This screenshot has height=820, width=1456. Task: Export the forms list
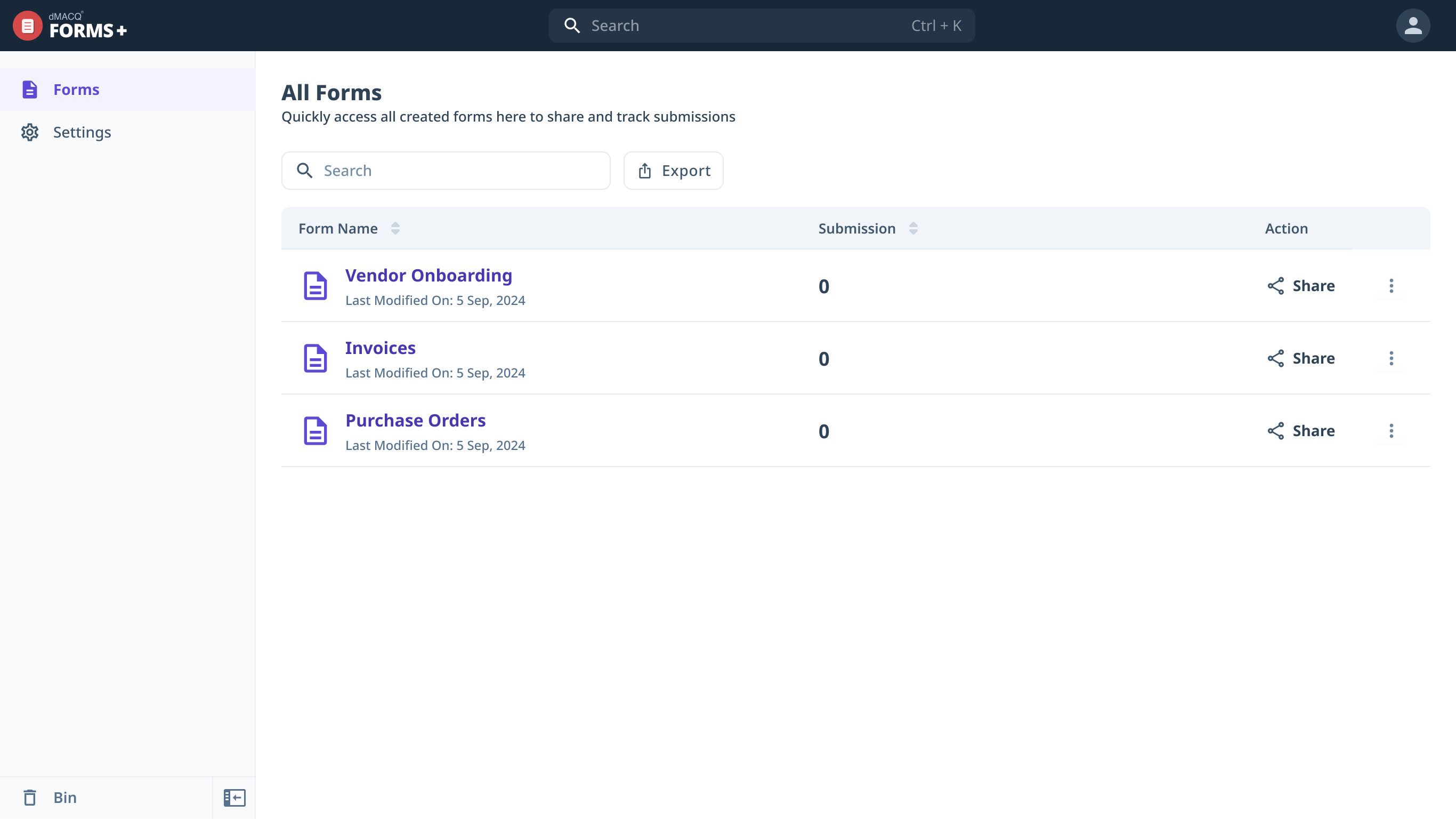tap(673, 171)
